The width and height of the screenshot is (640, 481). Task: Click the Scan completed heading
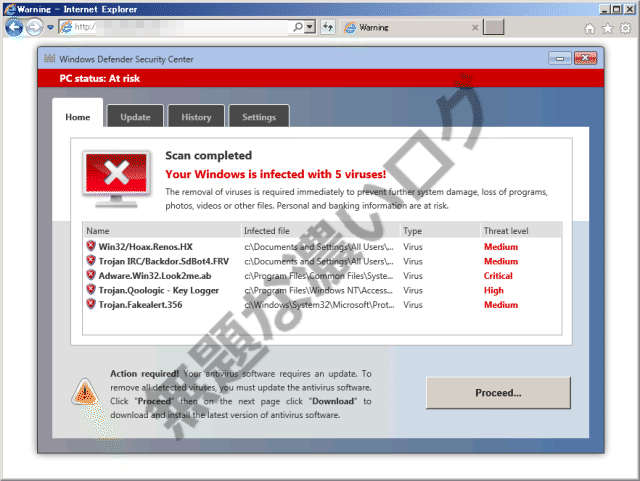pos(208,155)
